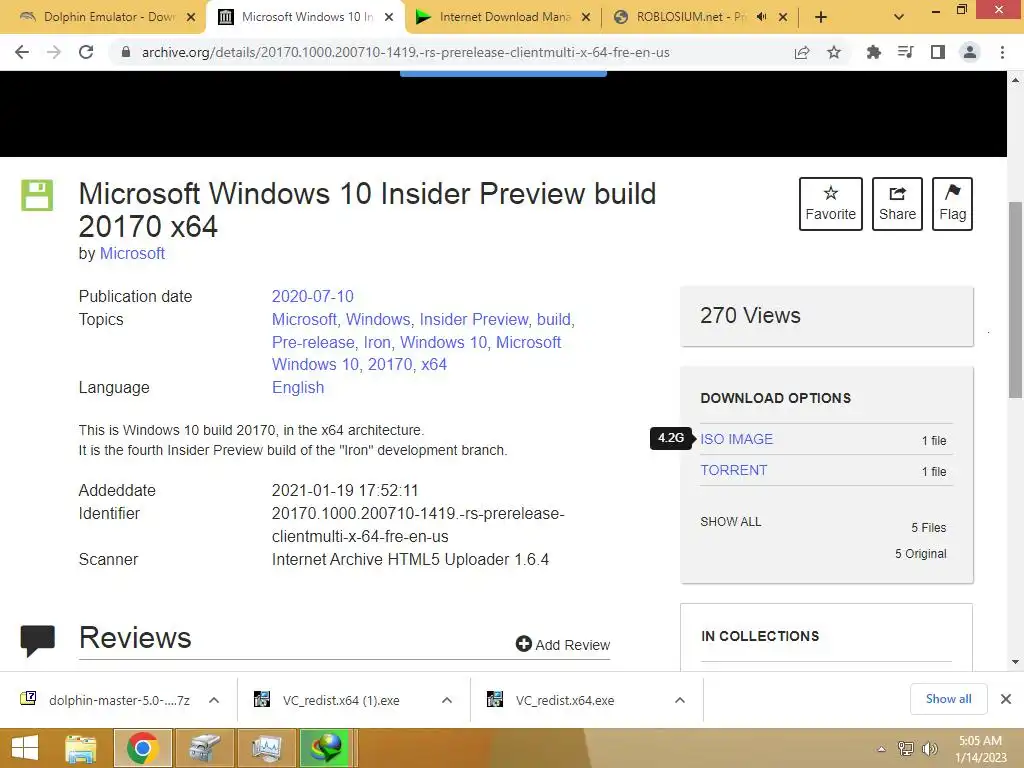The image size is (1024, 768).
Task: Reload the archive.org page
Action: pos(86,52)
